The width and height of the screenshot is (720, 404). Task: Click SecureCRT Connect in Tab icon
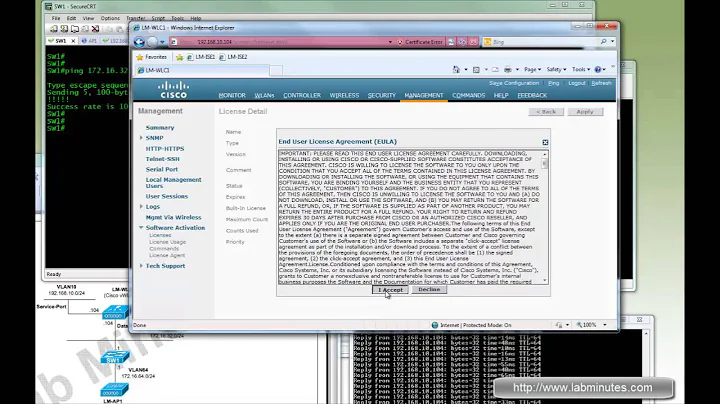[74, 29]
